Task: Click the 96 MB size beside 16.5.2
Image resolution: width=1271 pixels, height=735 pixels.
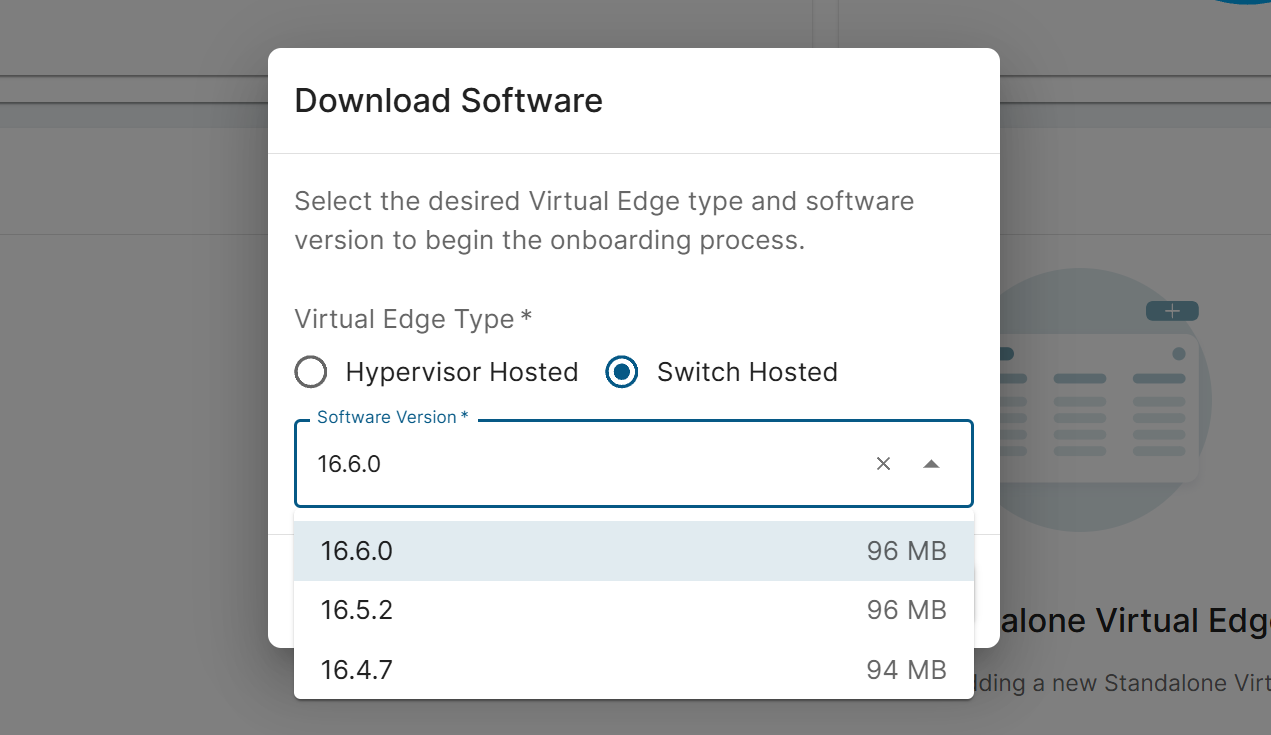Action: [x=906, y=610]
